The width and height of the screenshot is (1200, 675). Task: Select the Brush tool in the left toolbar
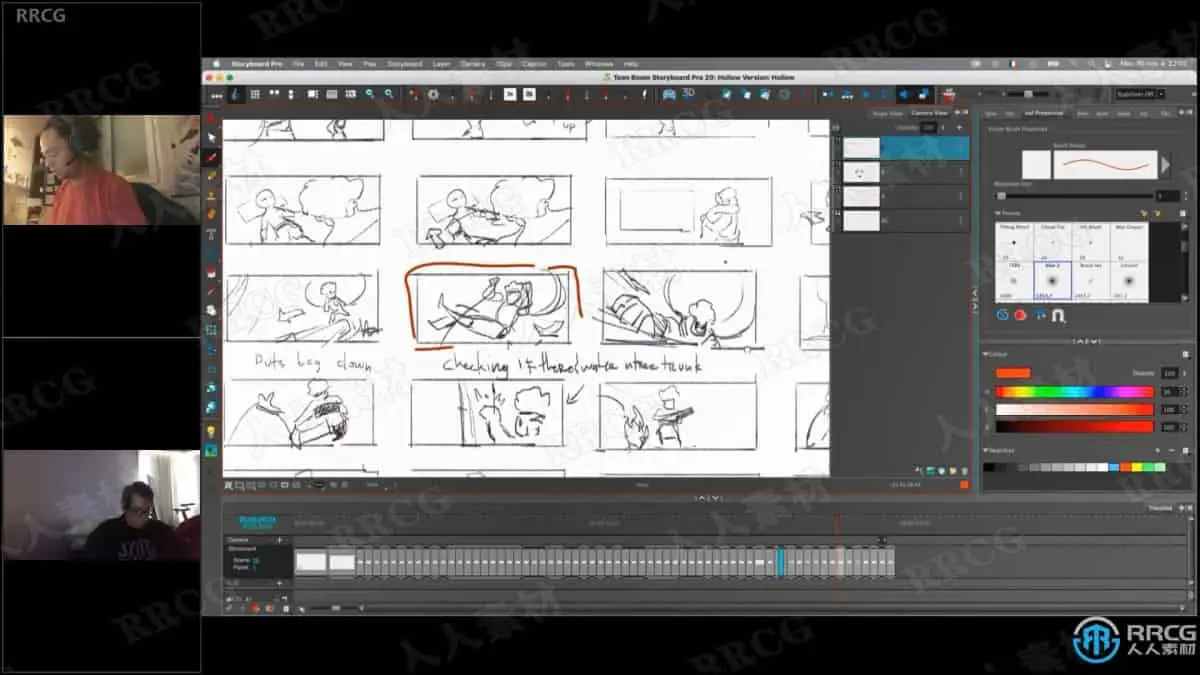coord(212,157)
